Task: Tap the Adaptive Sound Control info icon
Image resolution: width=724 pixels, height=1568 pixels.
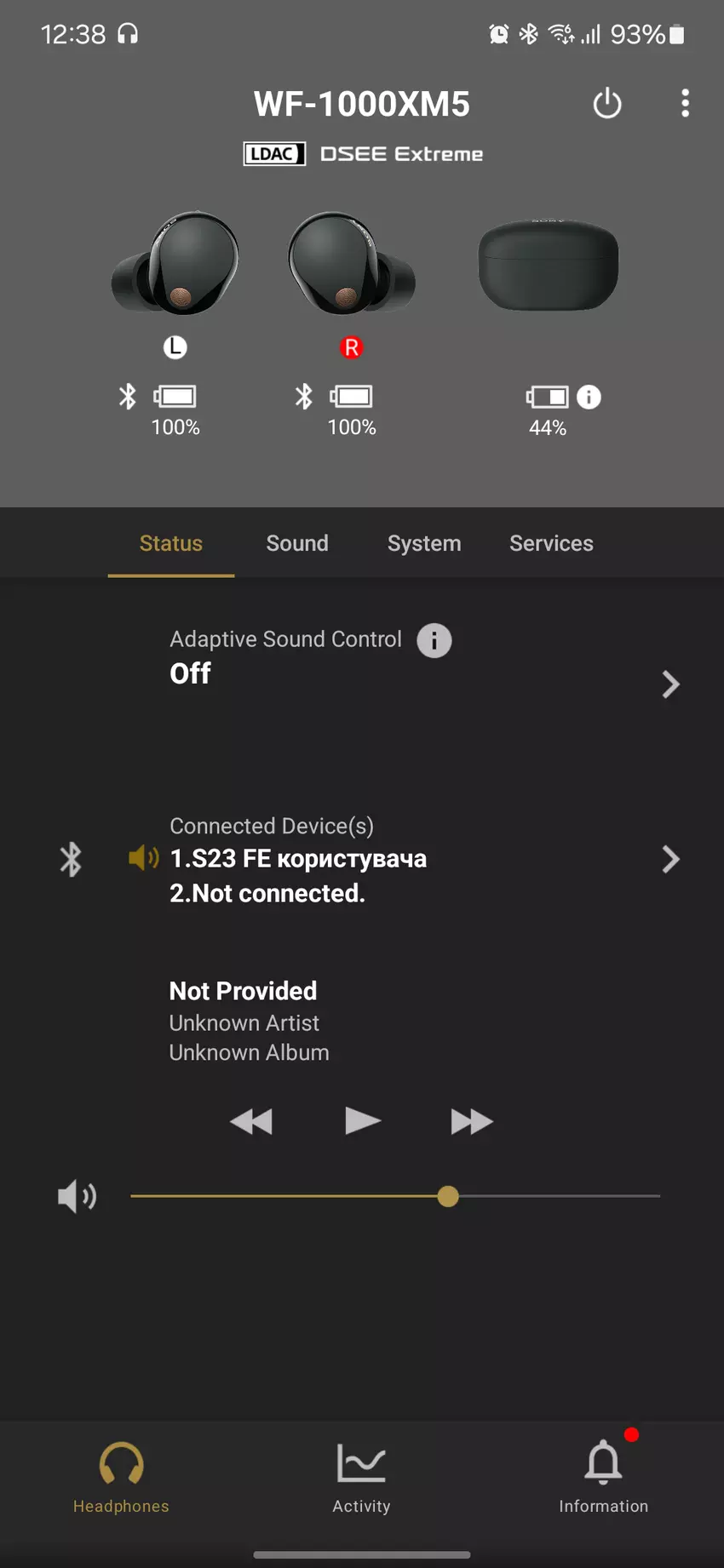Action: (x=434, y=640)
